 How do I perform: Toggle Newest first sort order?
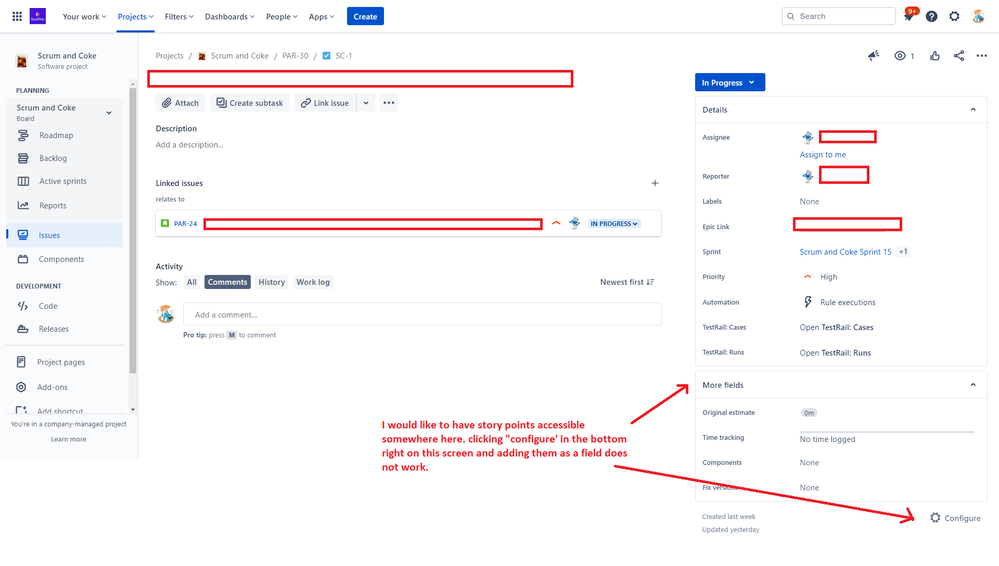[x=627, y=282]
